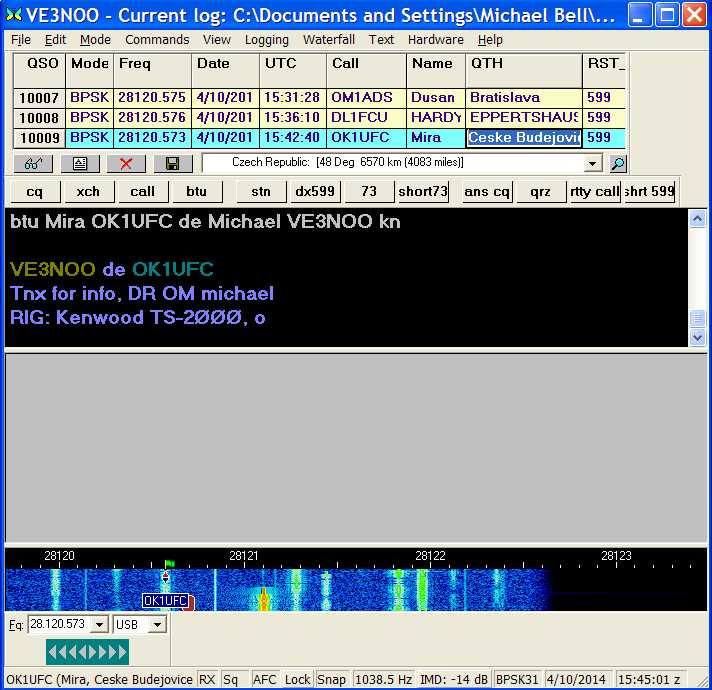
Task: Open the Logging menu
Action: 266,40
